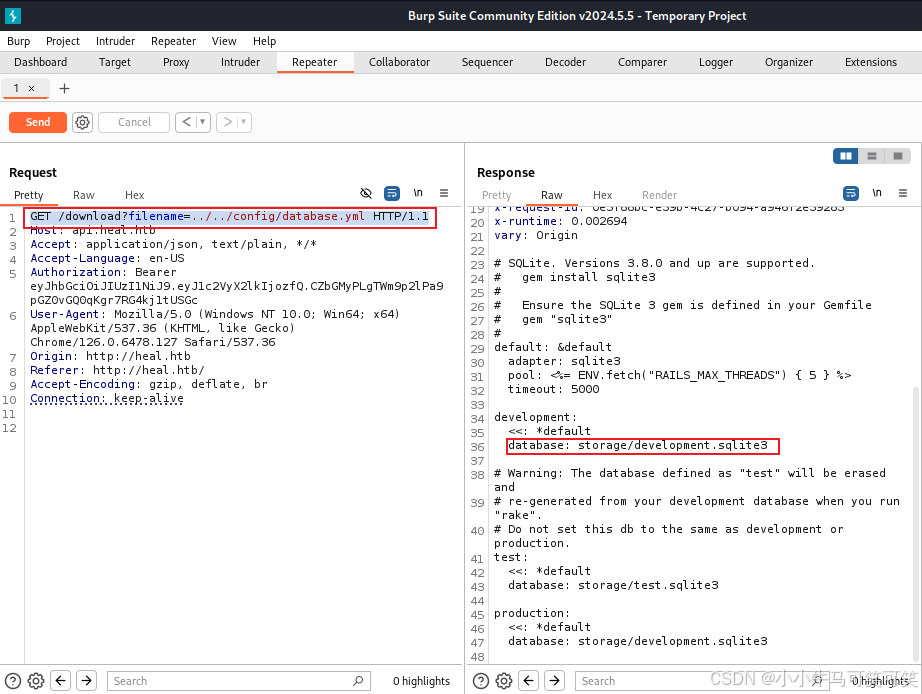Open help icon under Request panel
The width and height of the screenshot is (922, 694).
coord(12,681)
